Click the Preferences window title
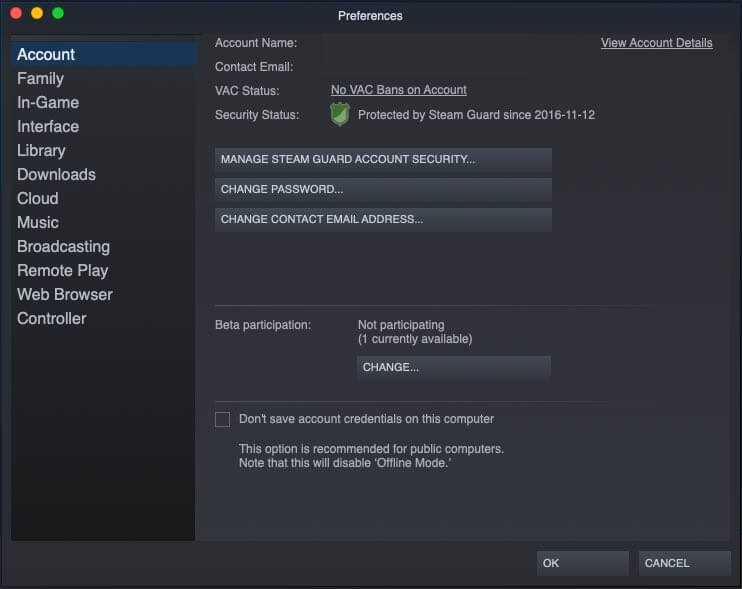742x589 pixels. coord(370,16)
